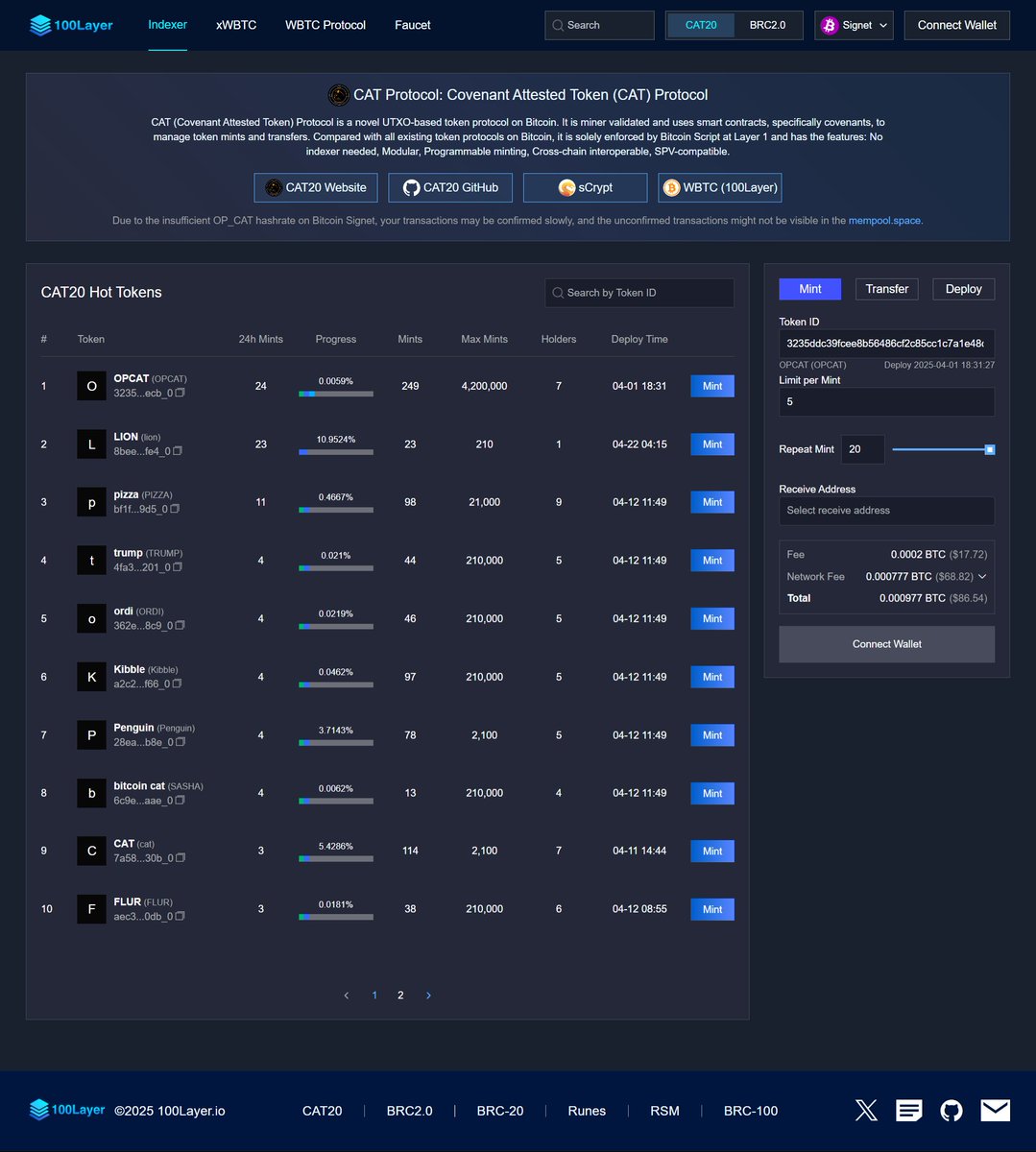Copy the LION token ID
Viewport: 1036px width, 1152px height.
[178, 451]
